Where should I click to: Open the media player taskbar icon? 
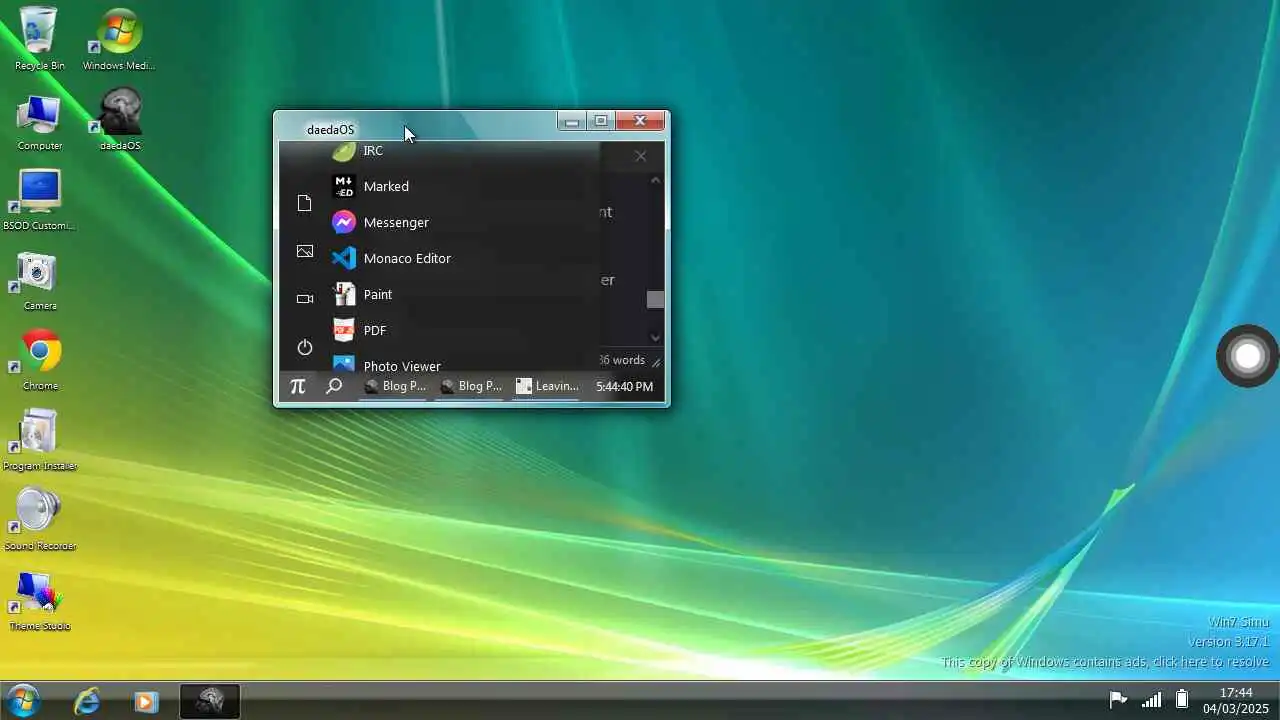146,702
